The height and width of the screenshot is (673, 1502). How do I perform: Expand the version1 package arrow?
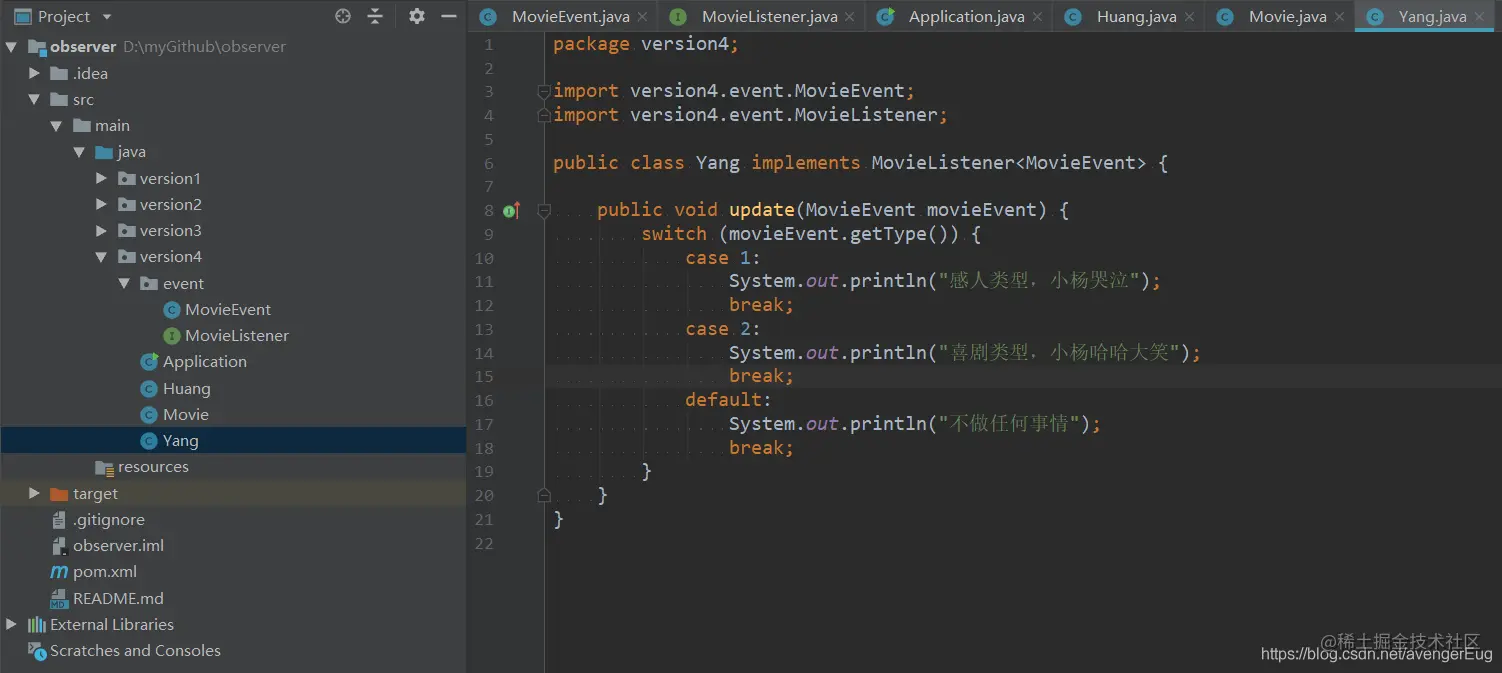[x=101, y=178]
